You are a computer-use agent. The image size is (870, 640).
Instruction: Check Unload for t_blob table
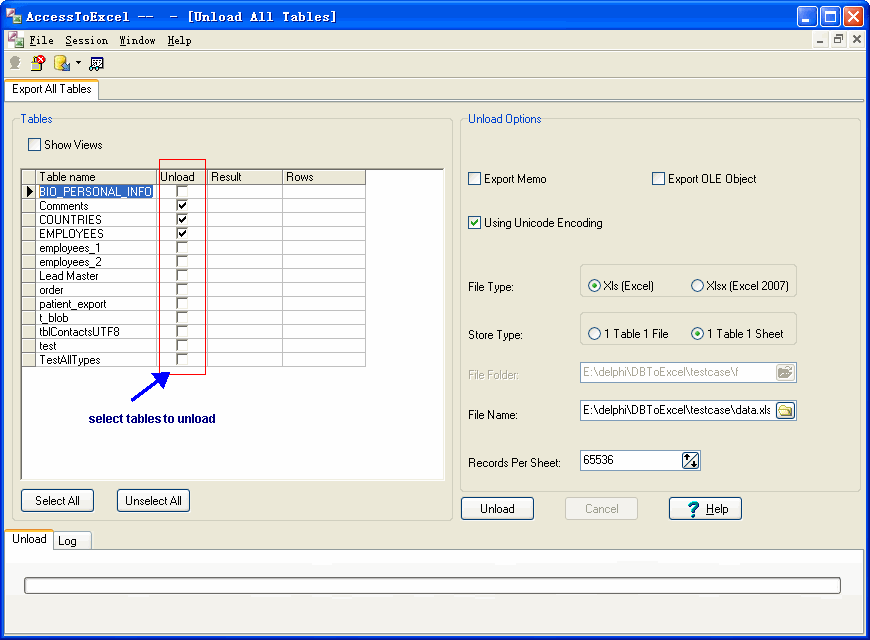click(x=182, y=318)
